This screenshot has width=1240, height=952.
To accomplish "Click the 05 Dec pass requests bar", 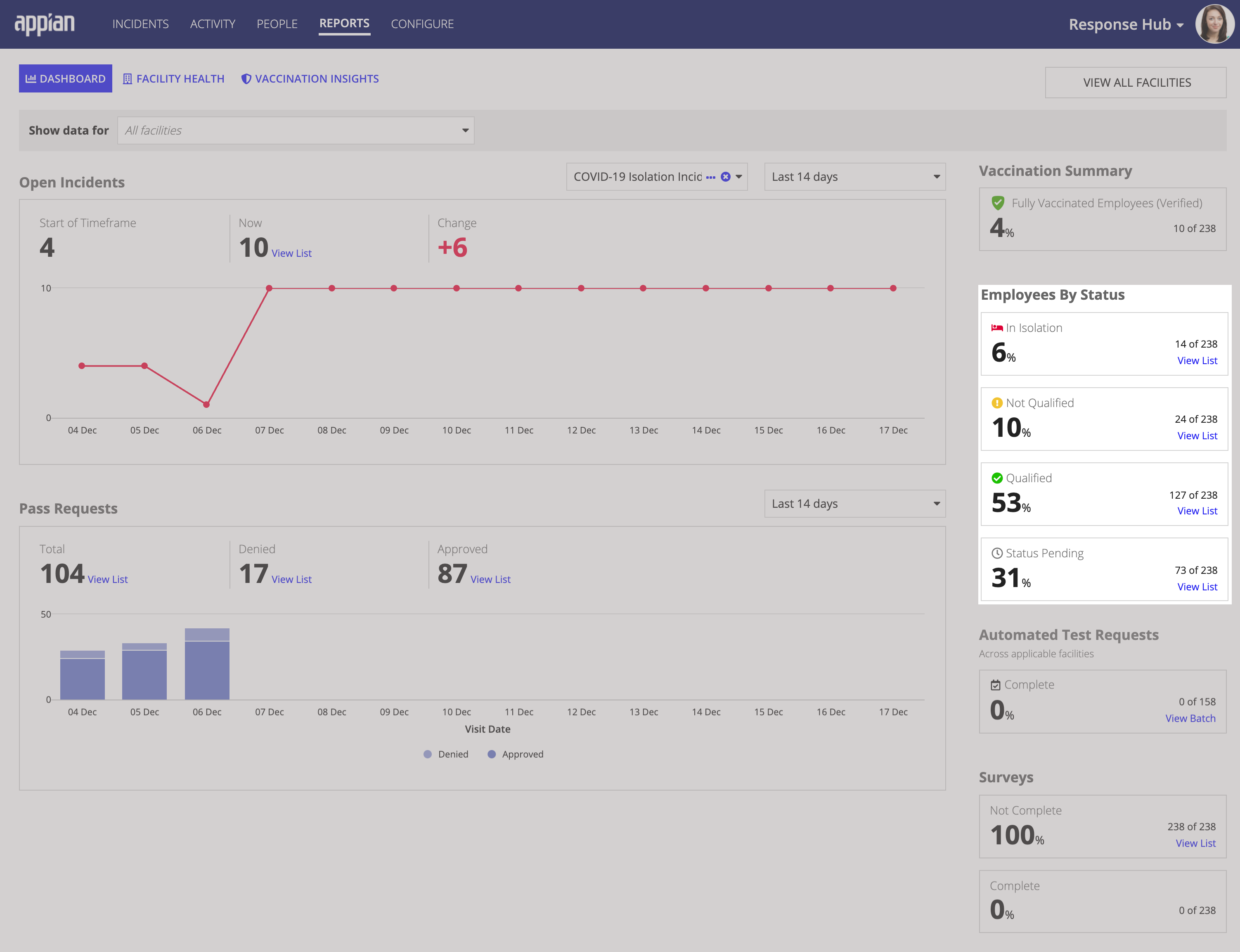I will click(144, 672).
